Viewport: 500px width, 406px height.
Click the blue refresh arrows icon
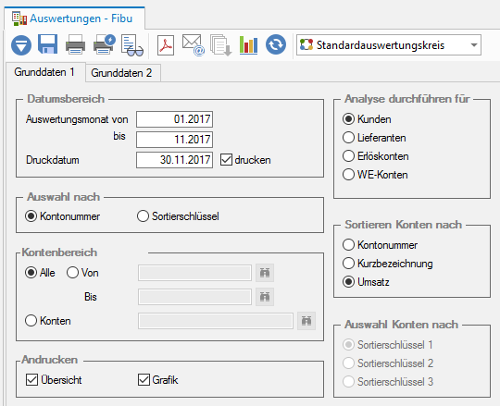[x=276, y=44]
